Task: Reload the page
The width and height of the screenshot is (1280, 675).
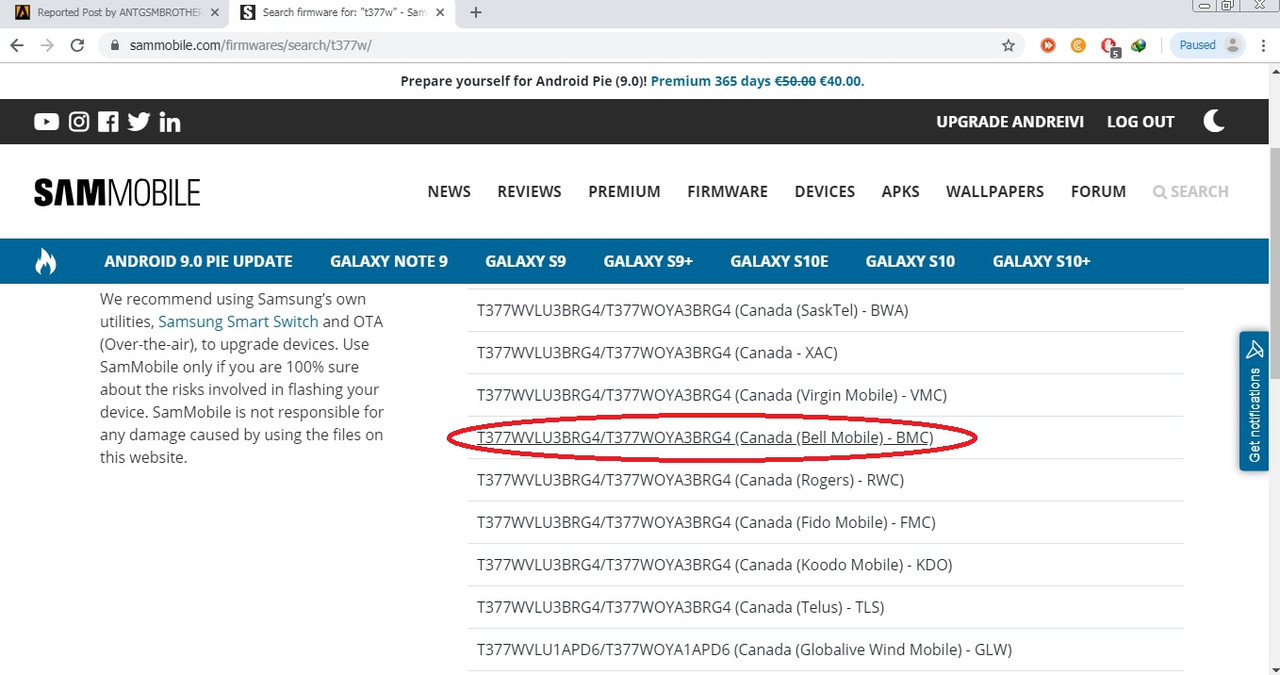Action: coord(77,45)
